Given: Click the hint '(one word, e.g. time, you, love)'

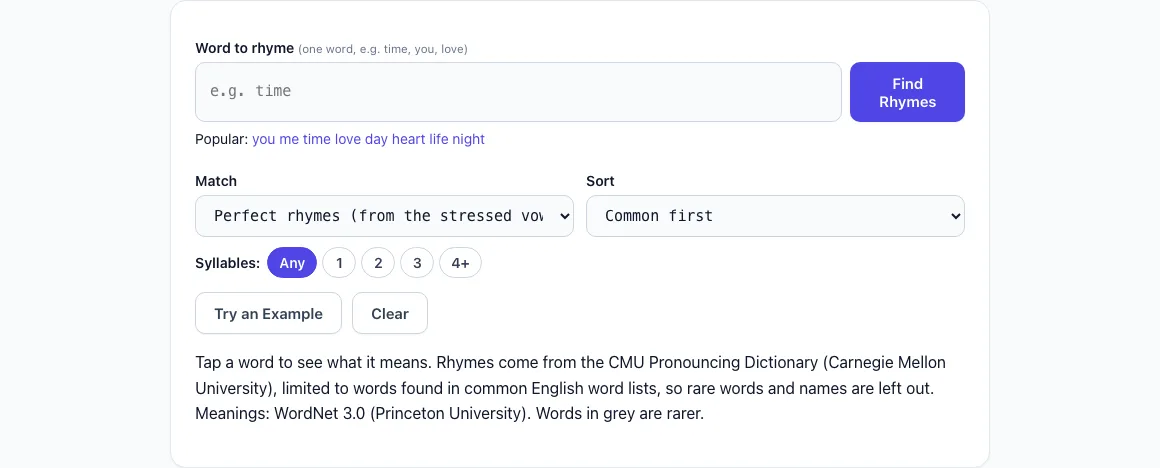Looking at the screenshot, I should click(382, 50).
